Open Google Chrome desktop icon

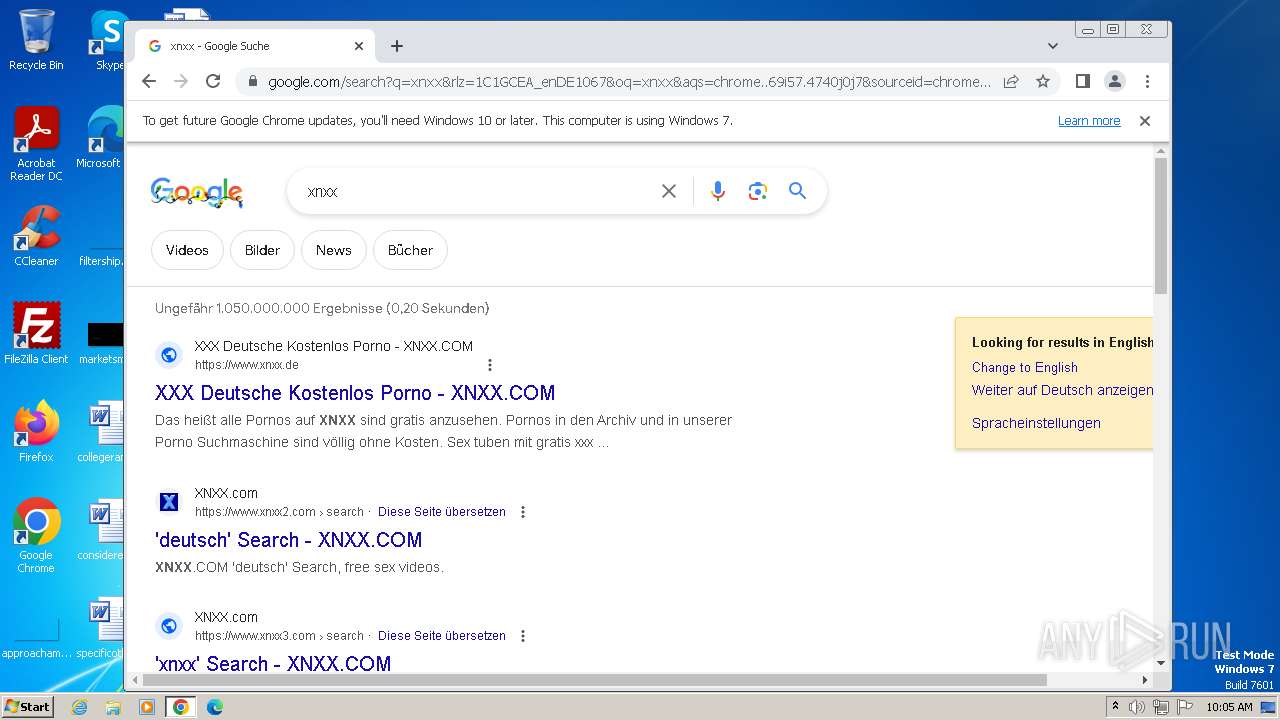tap(36, 536)
